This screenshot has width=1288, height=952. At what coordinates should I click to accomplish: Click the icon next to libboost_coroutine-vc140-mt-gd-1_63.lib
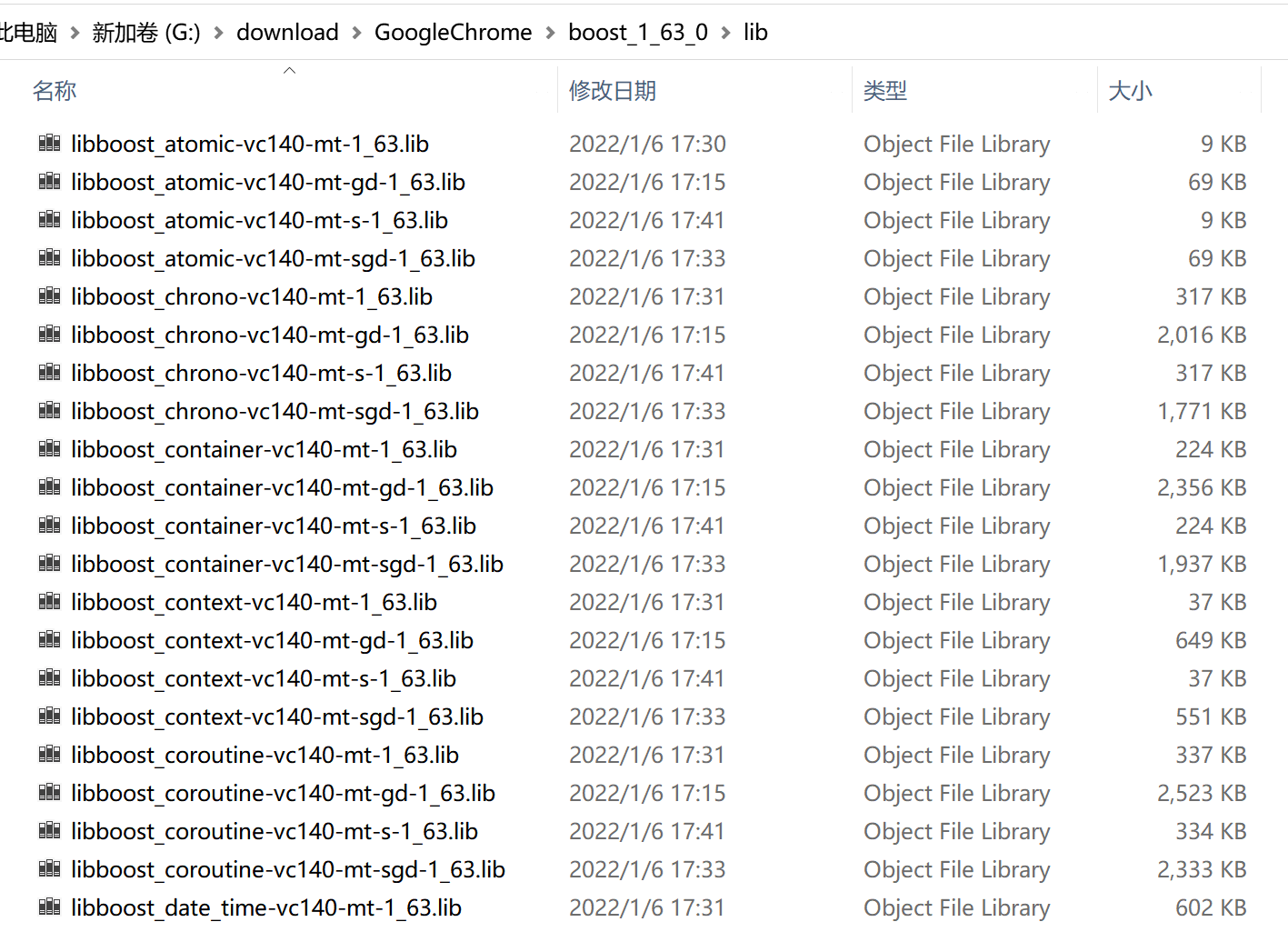pos(49,793)
